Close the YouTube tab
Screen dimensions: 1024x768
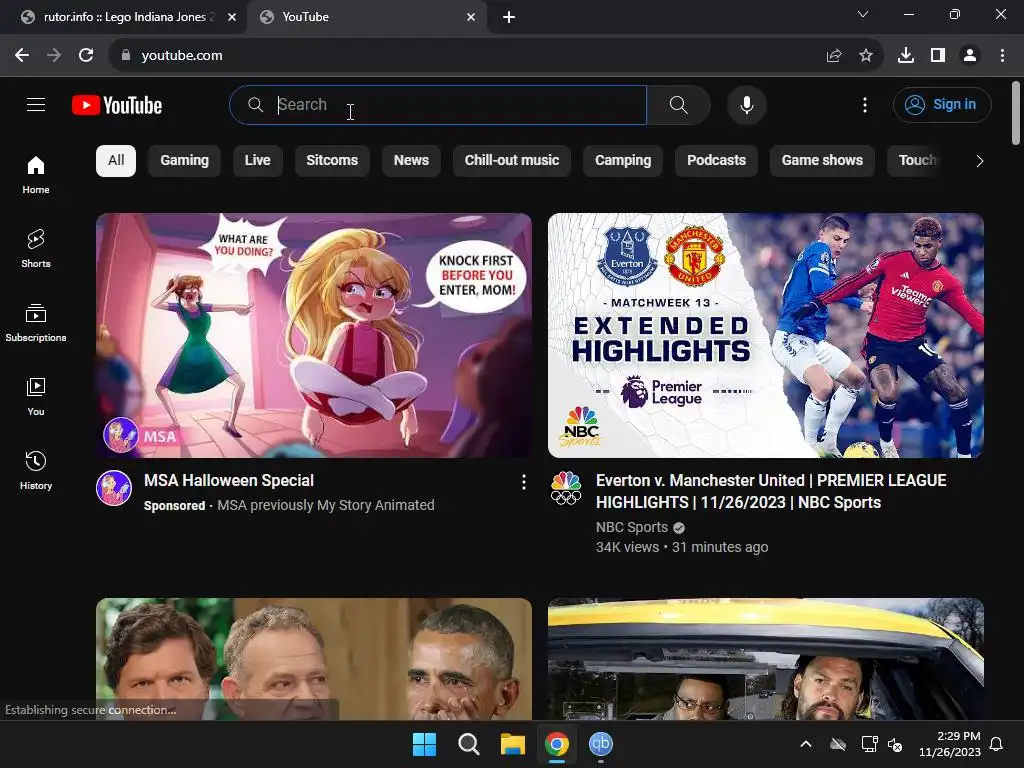(471, 17)
